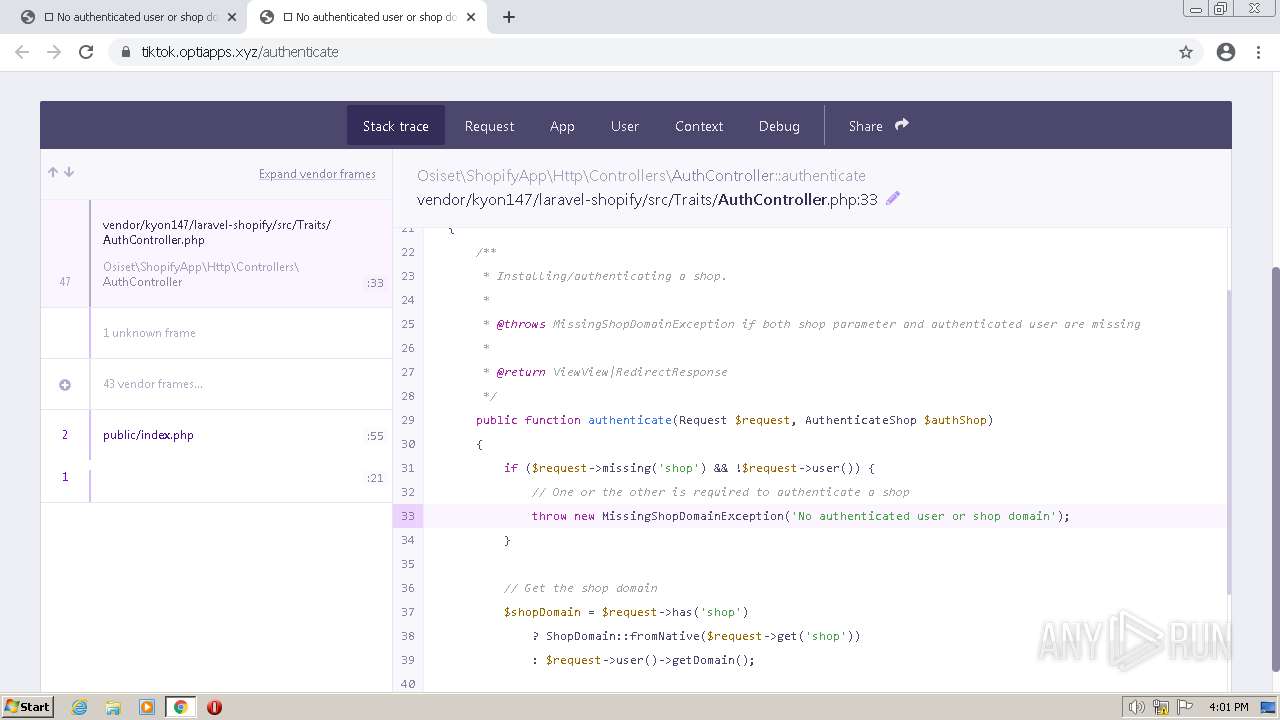Click the code panel scrollbar
The width and height of the screenshot is (1280, 720).
click(1229, 440)
